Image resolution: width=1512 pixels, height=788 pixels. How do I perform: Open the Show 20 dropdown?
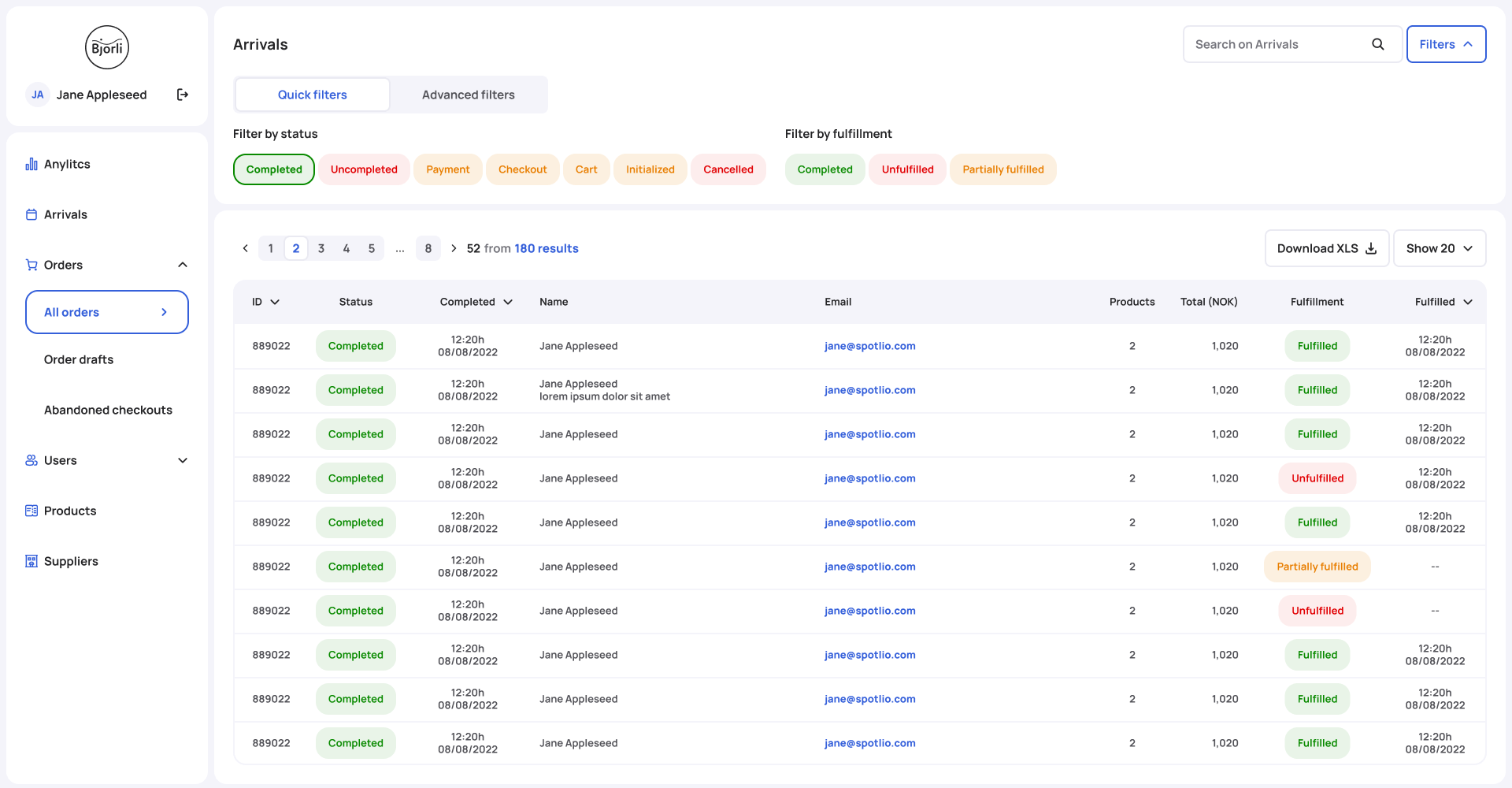1439,248
